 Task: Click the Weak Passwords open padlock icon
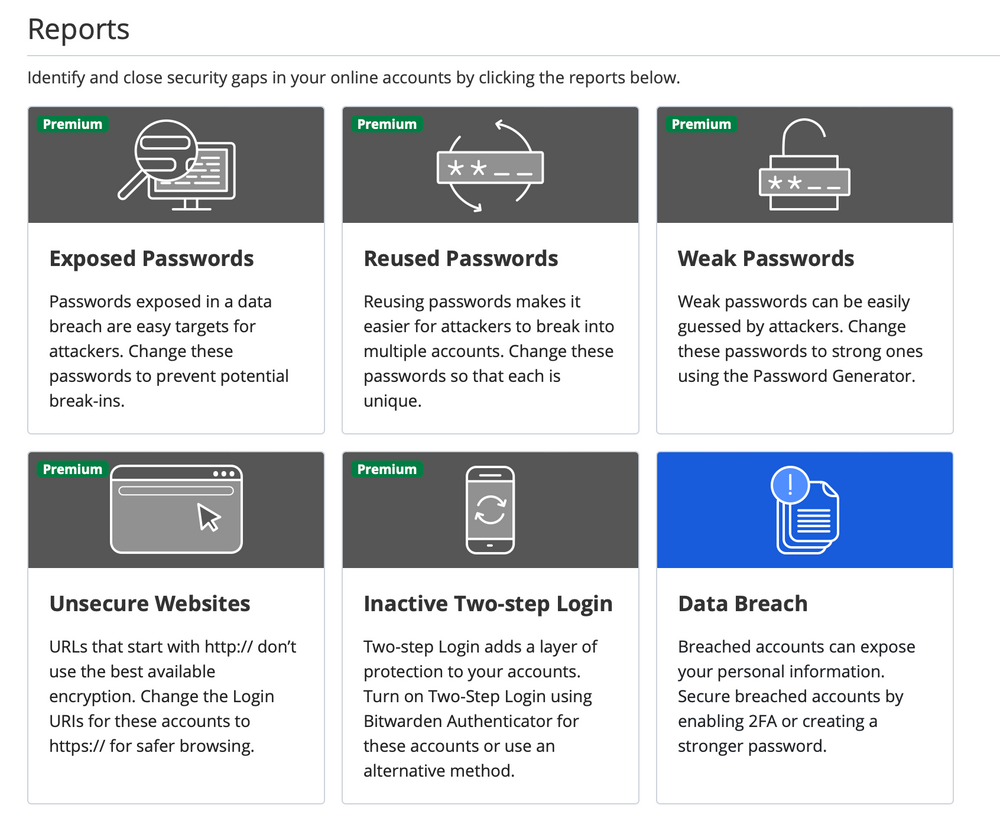coord(804,165)
